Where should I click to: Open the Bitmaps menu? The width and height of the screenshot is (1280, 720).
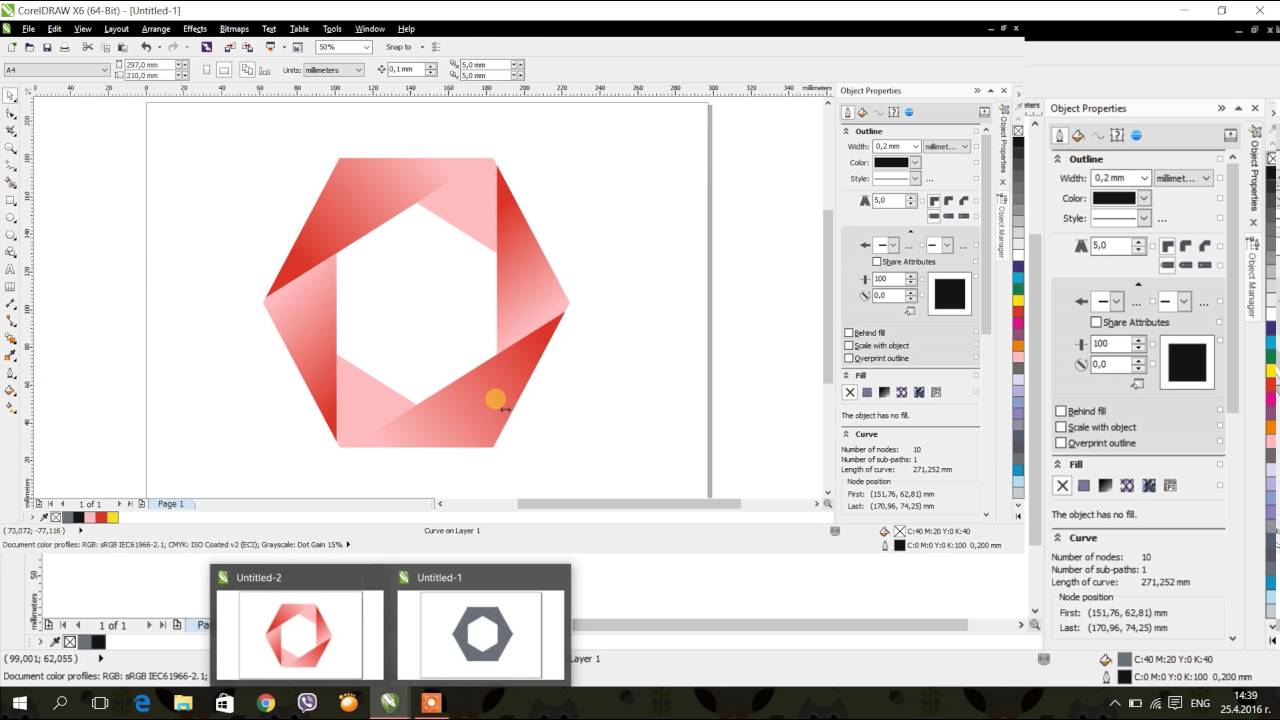point(233,28)
